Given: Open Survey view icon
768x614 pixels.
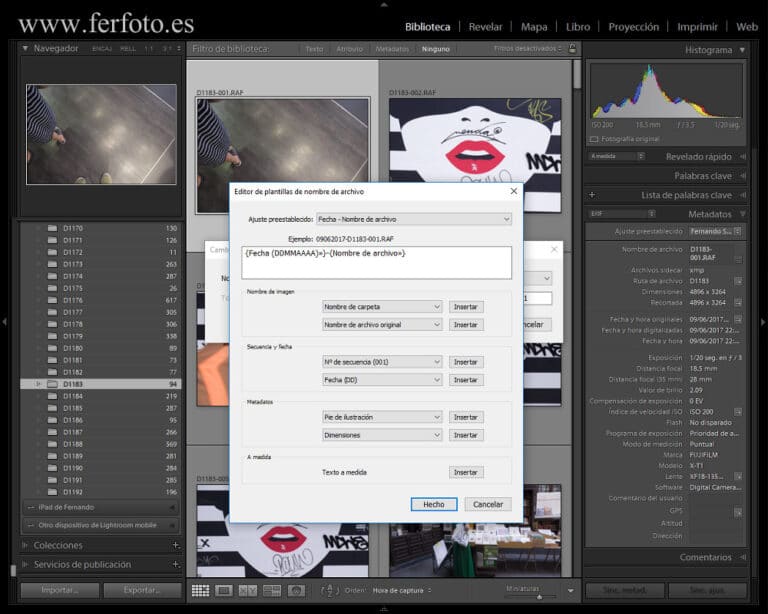Looking at the screenshot, I should (x=272, y=590).
